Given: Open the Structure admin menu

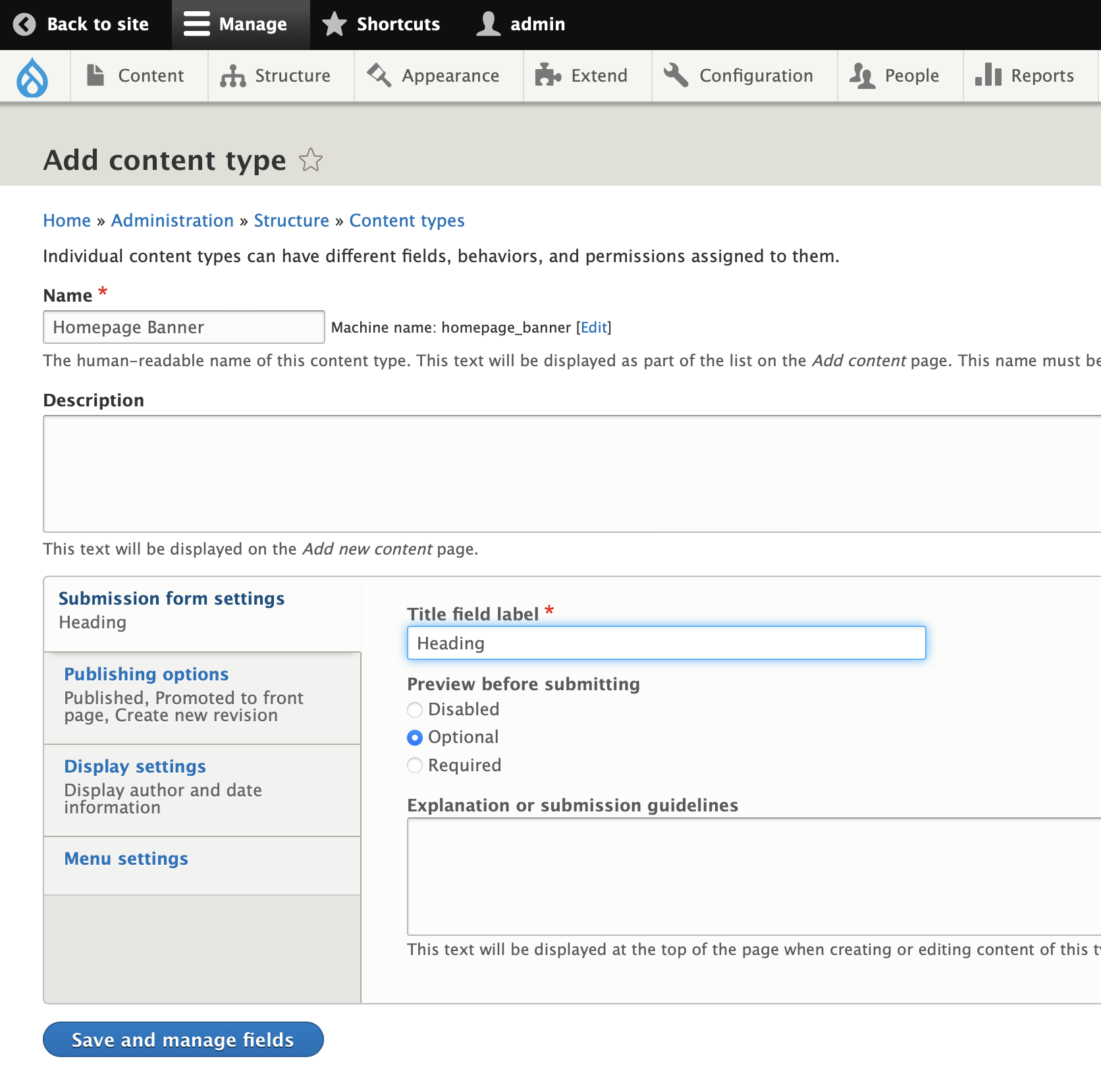Looking at the screenshot, I should pyautogui.click(x=281, y=76).
